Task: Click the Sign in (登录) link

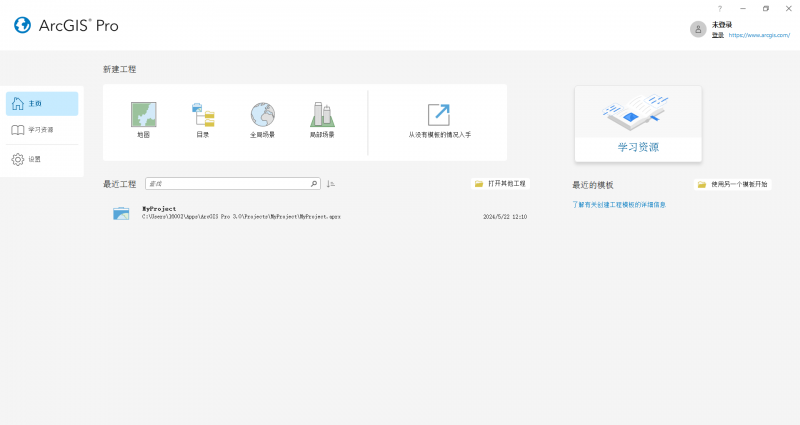Action: click(717, 35)
